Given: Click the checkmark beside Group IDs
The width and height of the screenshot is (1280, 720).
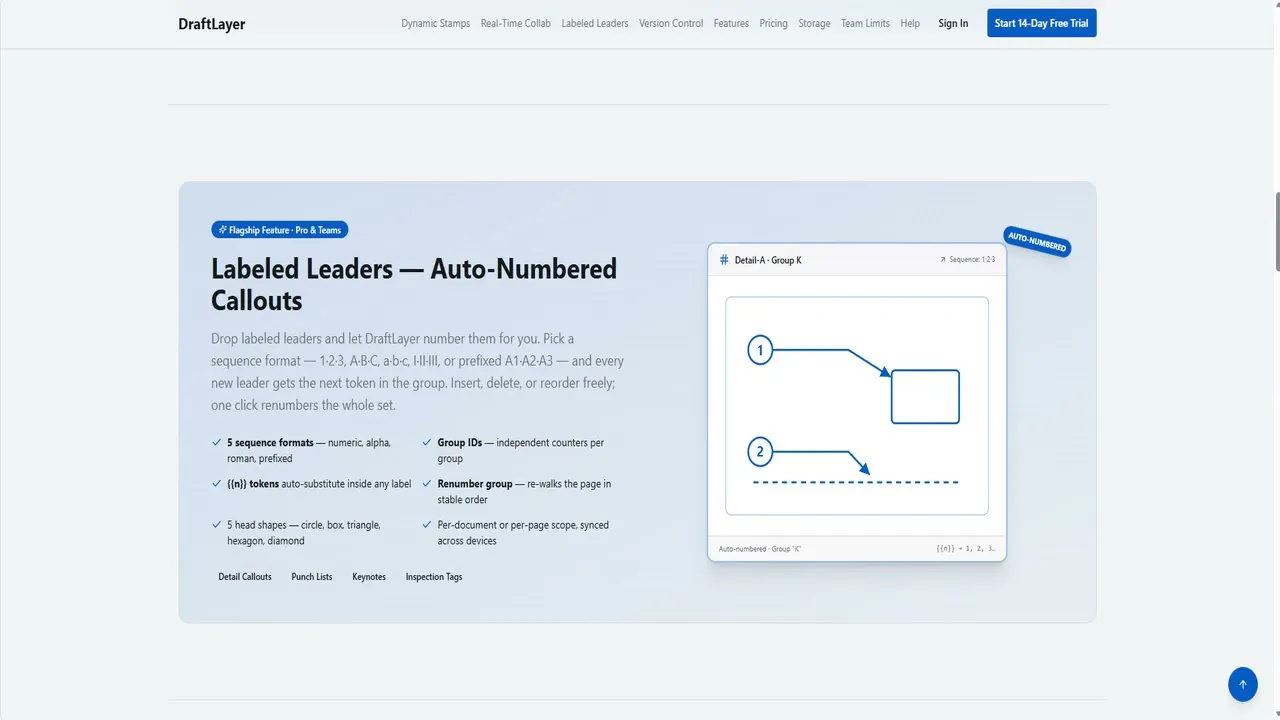Looking at the screenshot, I should coord(427,442).
